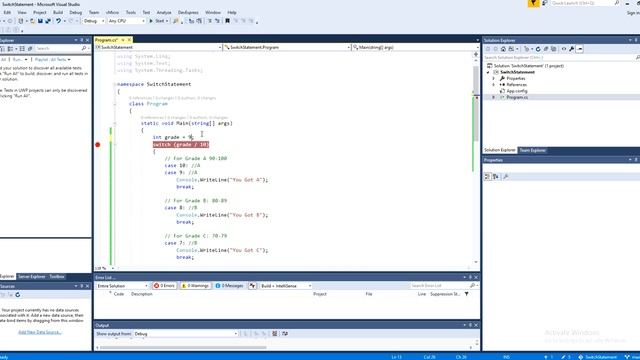Click the comment out lines toolbar icon
The width and height of the screenshot is (640, 360).
coord(210,21)
